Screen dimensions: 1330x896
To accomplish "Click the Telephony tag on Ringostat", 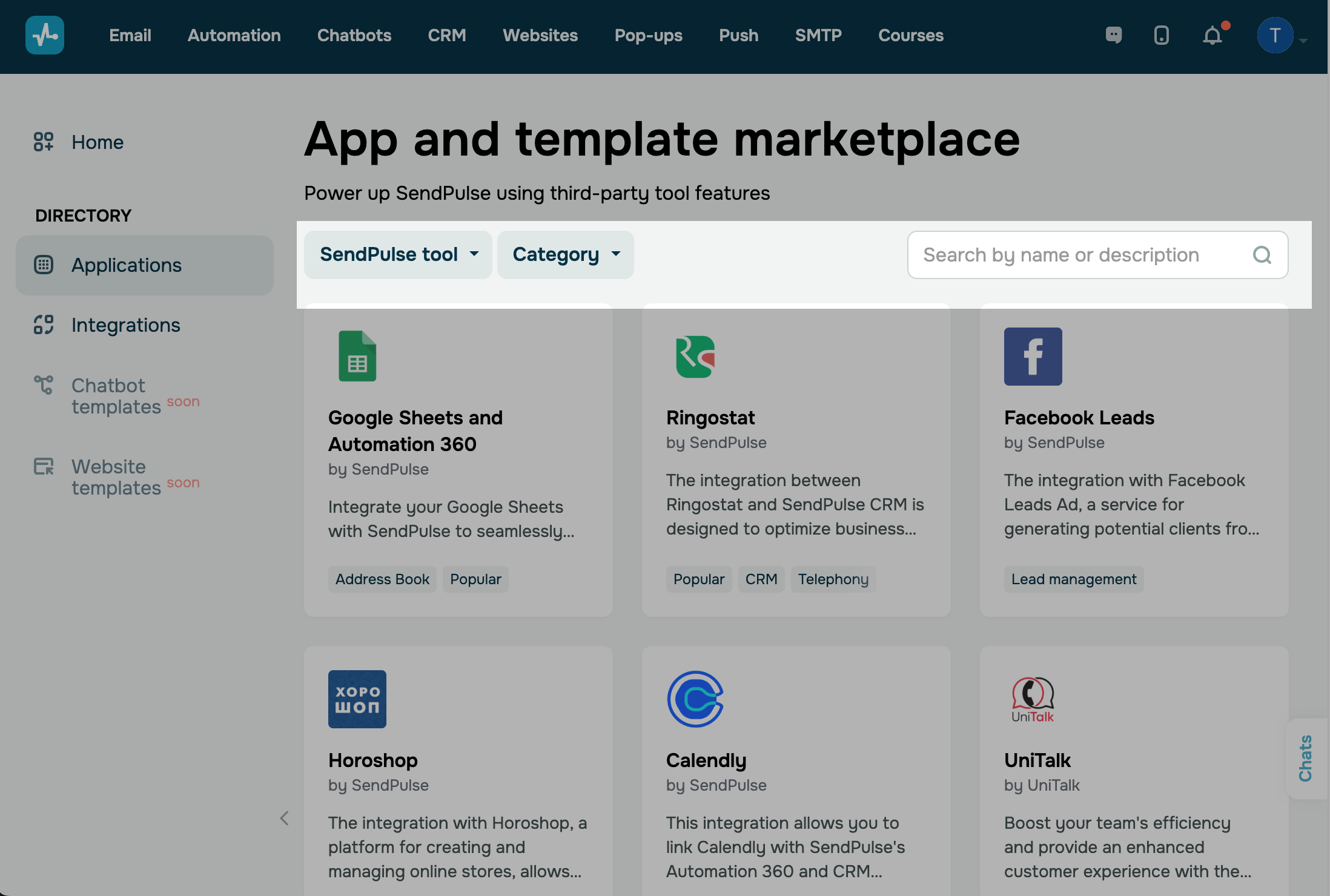I will (833, 579).
